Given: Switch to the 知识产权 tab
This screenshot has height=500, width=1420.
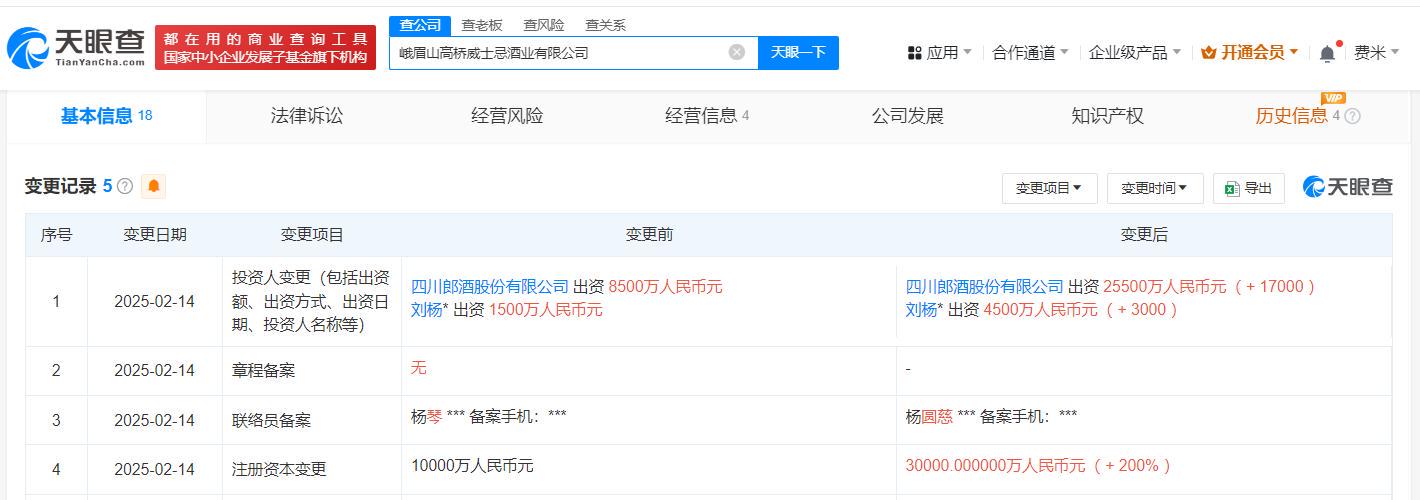Looking at the screenshot, I should [x=1107, y=116].
